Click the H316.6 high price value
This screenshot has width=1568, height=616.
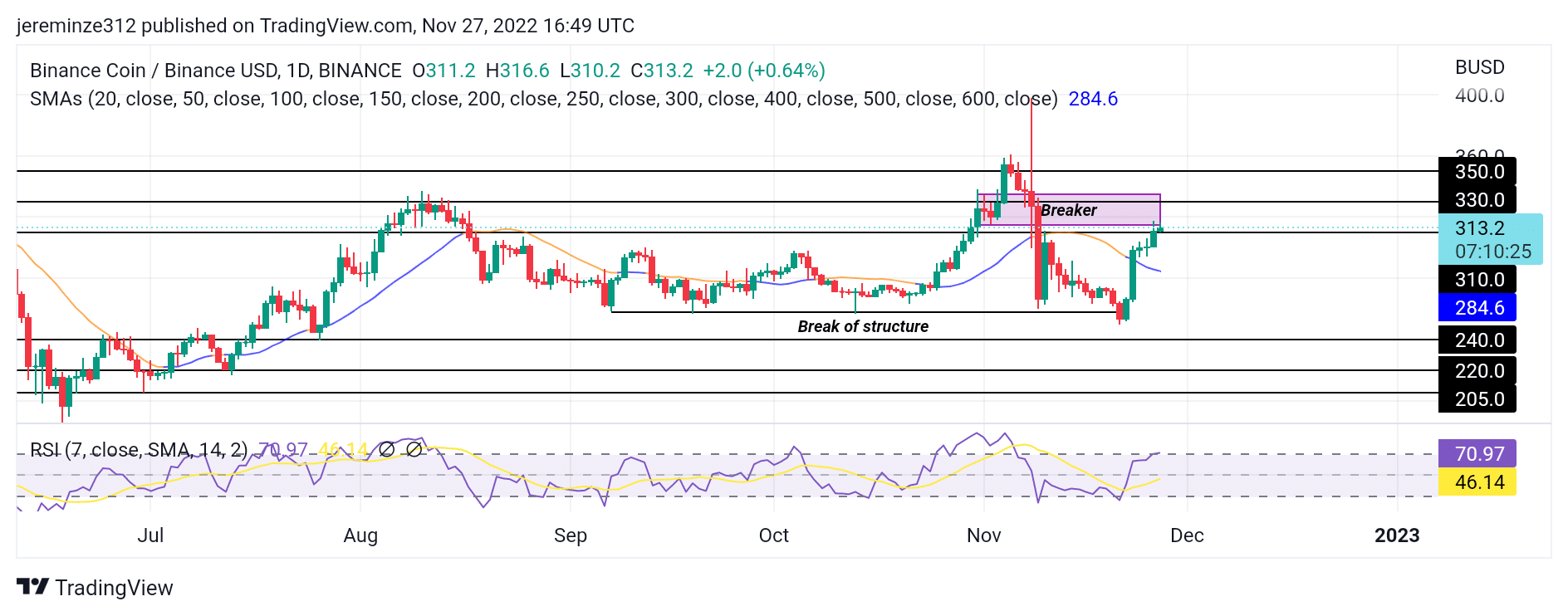pos(517,71)
